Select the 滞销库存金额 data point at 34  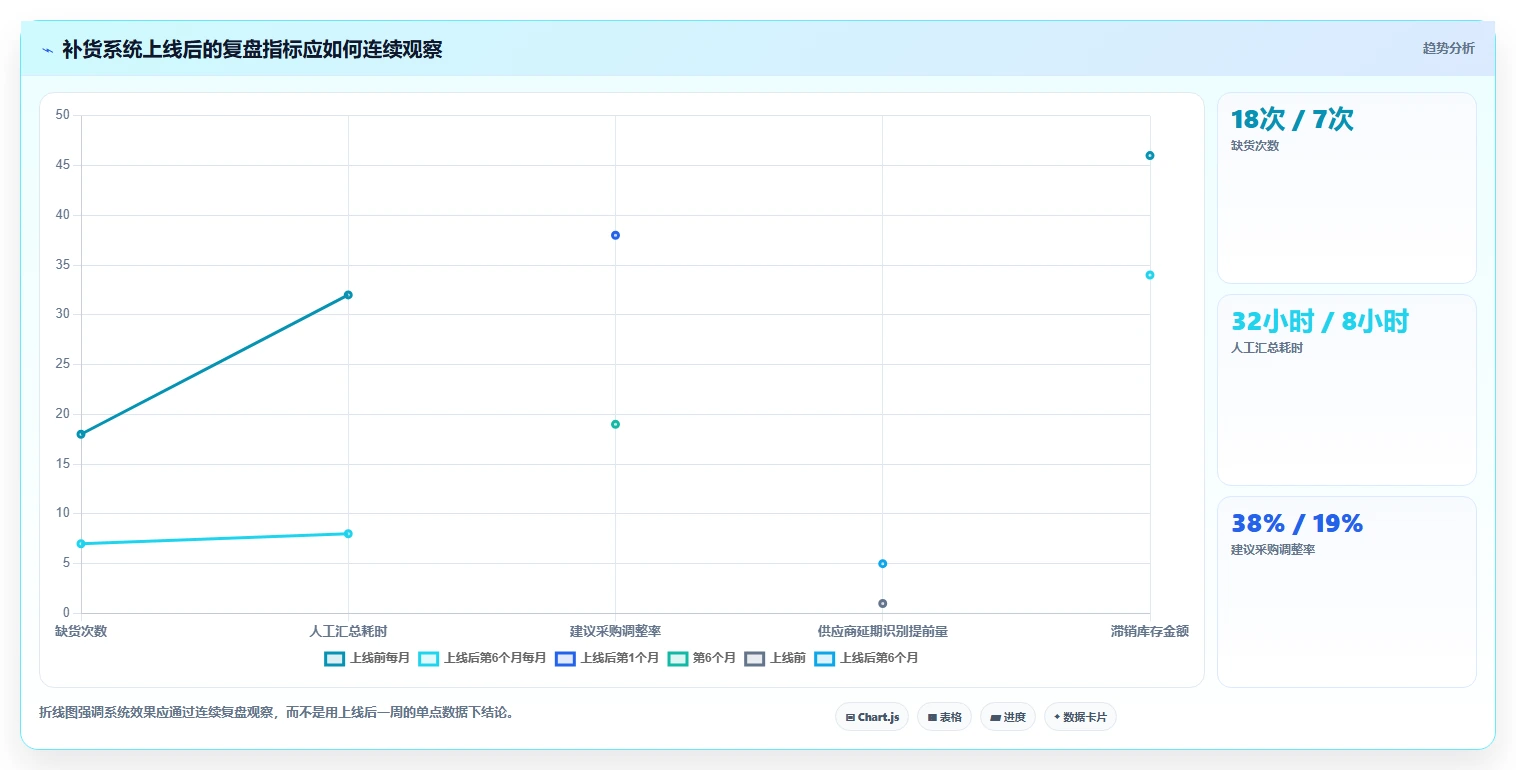[x=1150, y=275]
